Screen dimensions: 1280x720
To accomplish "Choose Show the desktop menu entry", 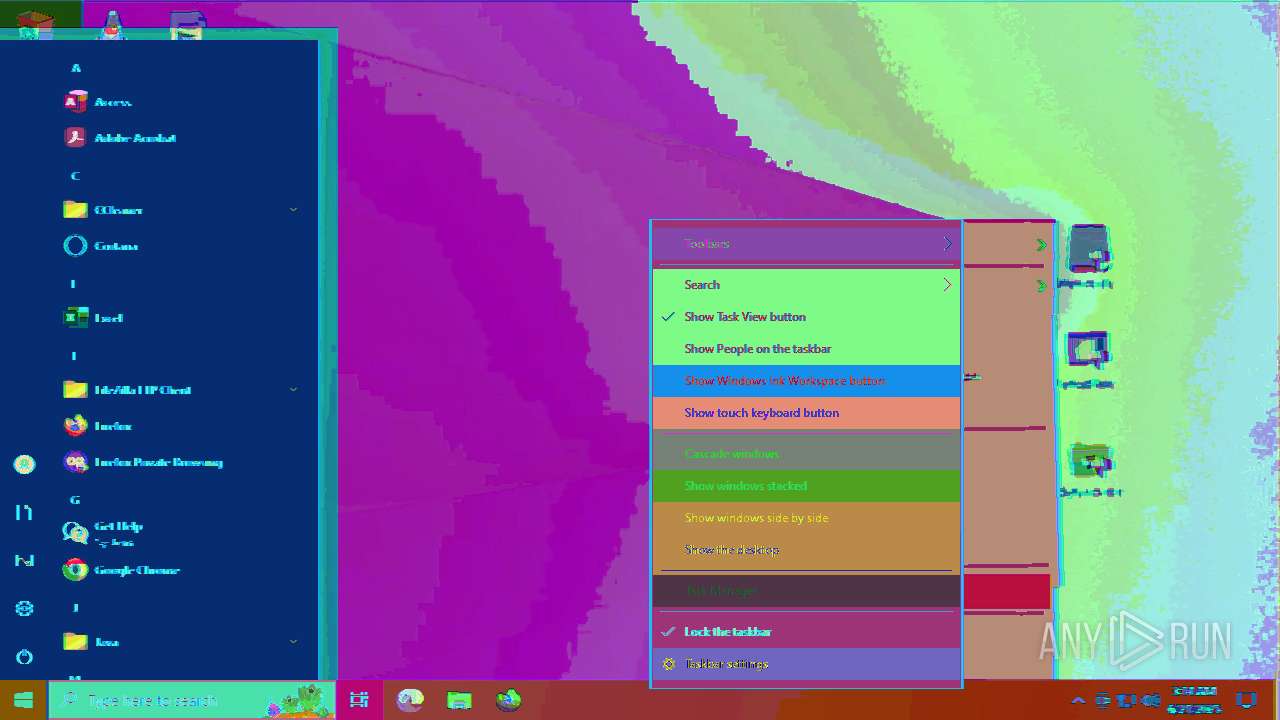I will point(806,550).
